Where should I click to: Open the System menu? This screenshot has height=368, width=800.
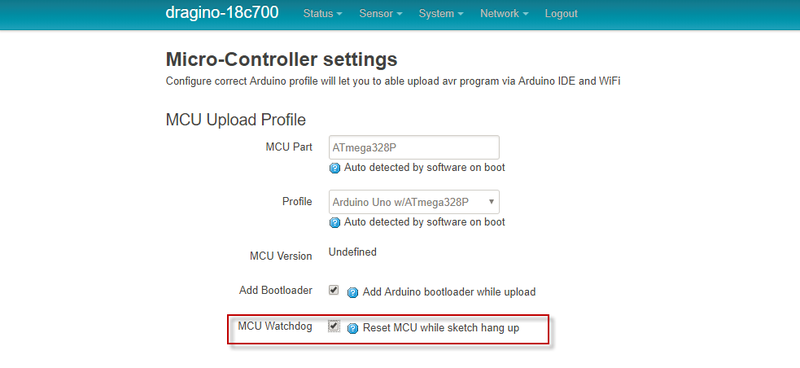(441, 14)
